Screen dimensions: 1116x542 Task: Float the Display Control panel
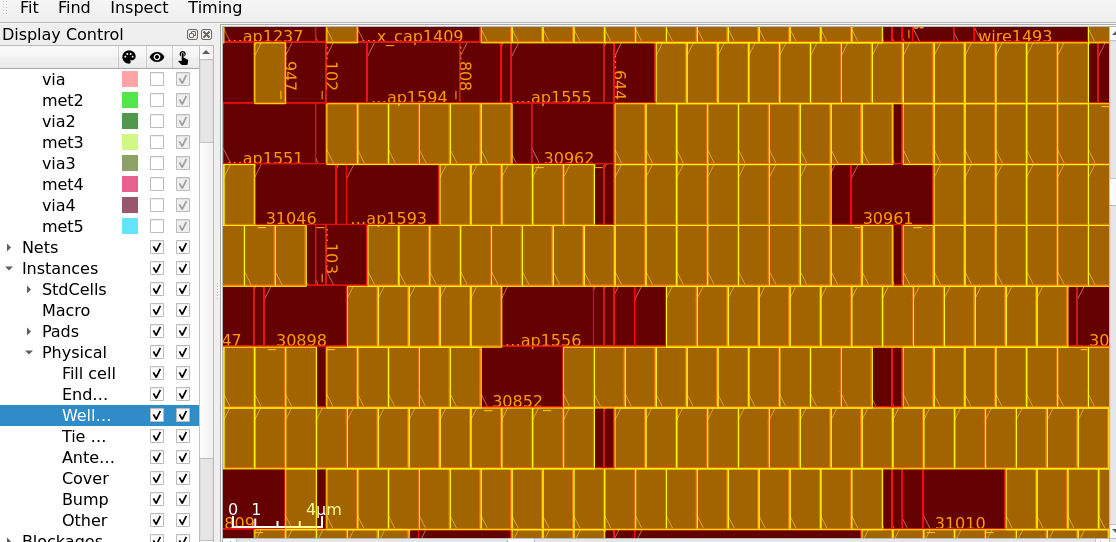(x=192, y=34)
